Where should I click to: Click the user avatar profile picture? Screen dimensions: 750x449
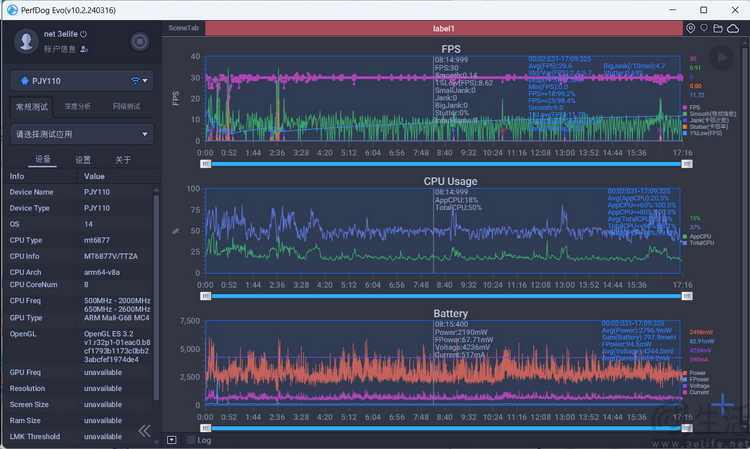pyautogui.click(x=26, y=41)
